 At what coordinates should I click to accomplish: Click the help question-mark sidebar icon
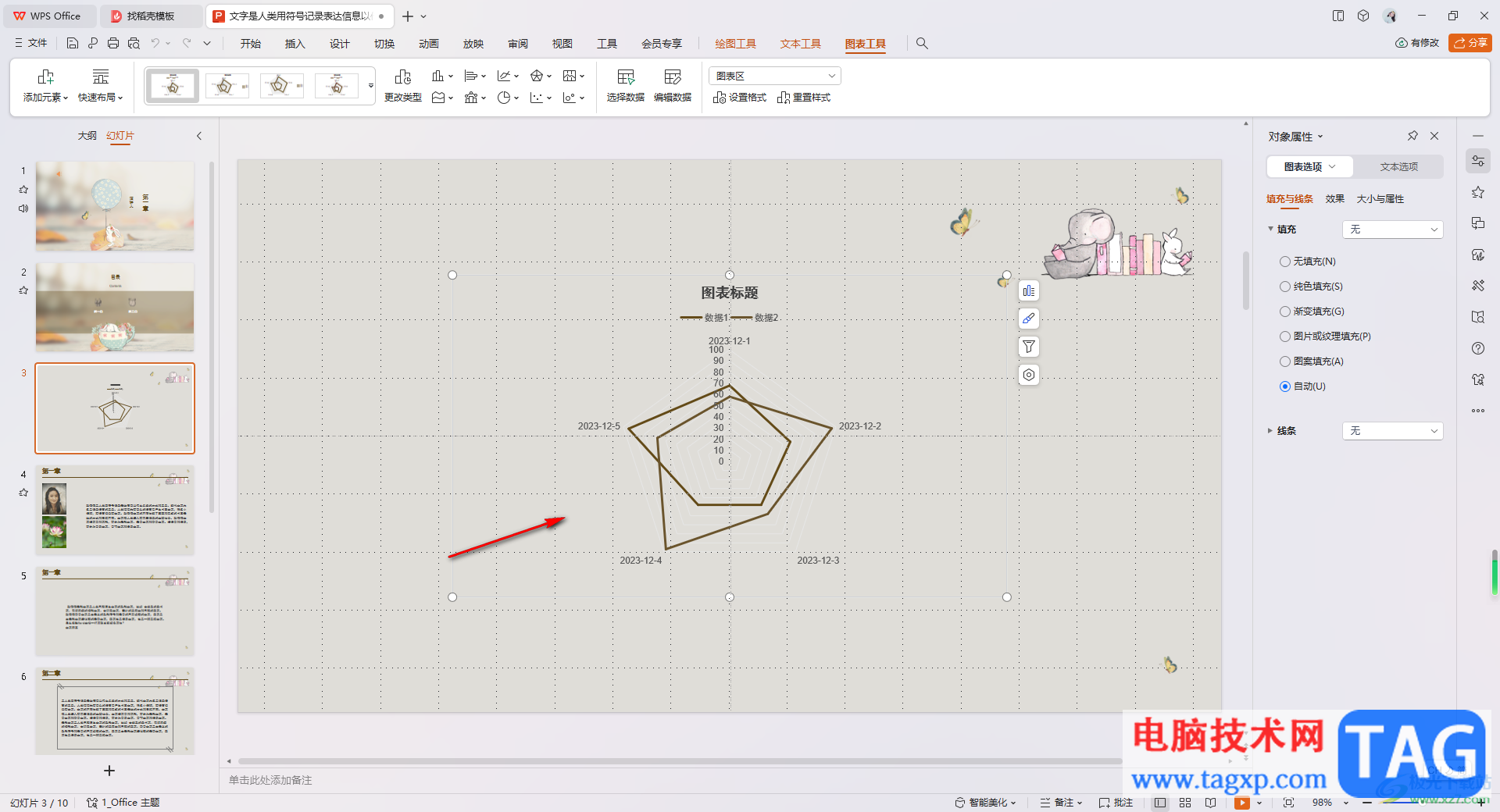pyautogui.click(x=1477, y=348)
